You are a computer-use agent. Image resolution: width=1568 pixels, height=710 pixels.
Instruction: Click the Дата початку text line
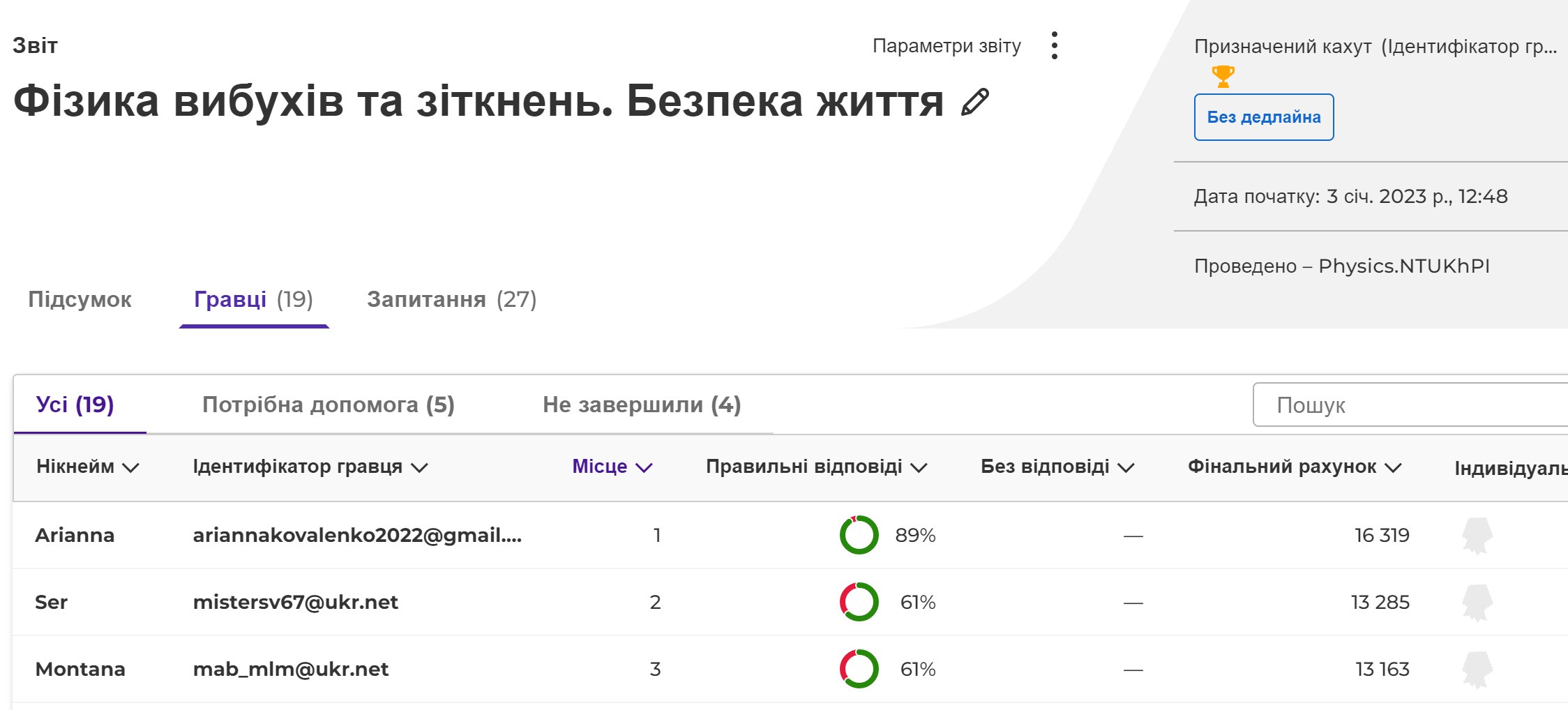(1350, 196)
